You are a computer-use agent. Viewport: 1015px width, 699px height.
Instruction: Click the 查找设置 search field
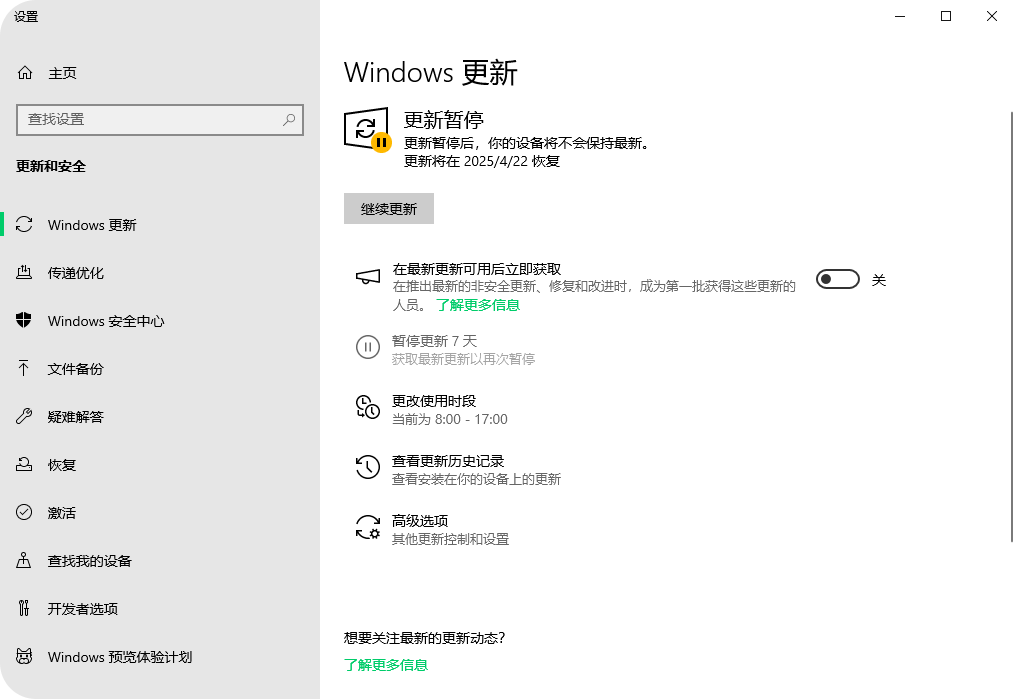click(x=160, y=120)
